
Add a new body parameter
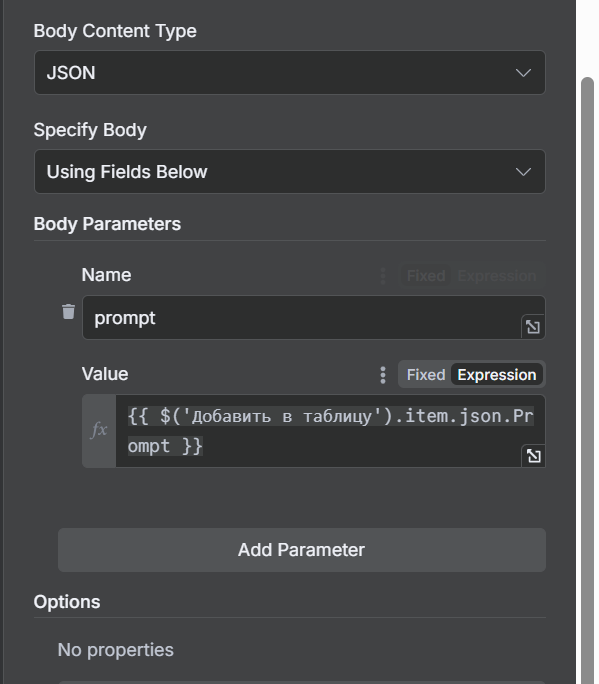coord(301,550)
